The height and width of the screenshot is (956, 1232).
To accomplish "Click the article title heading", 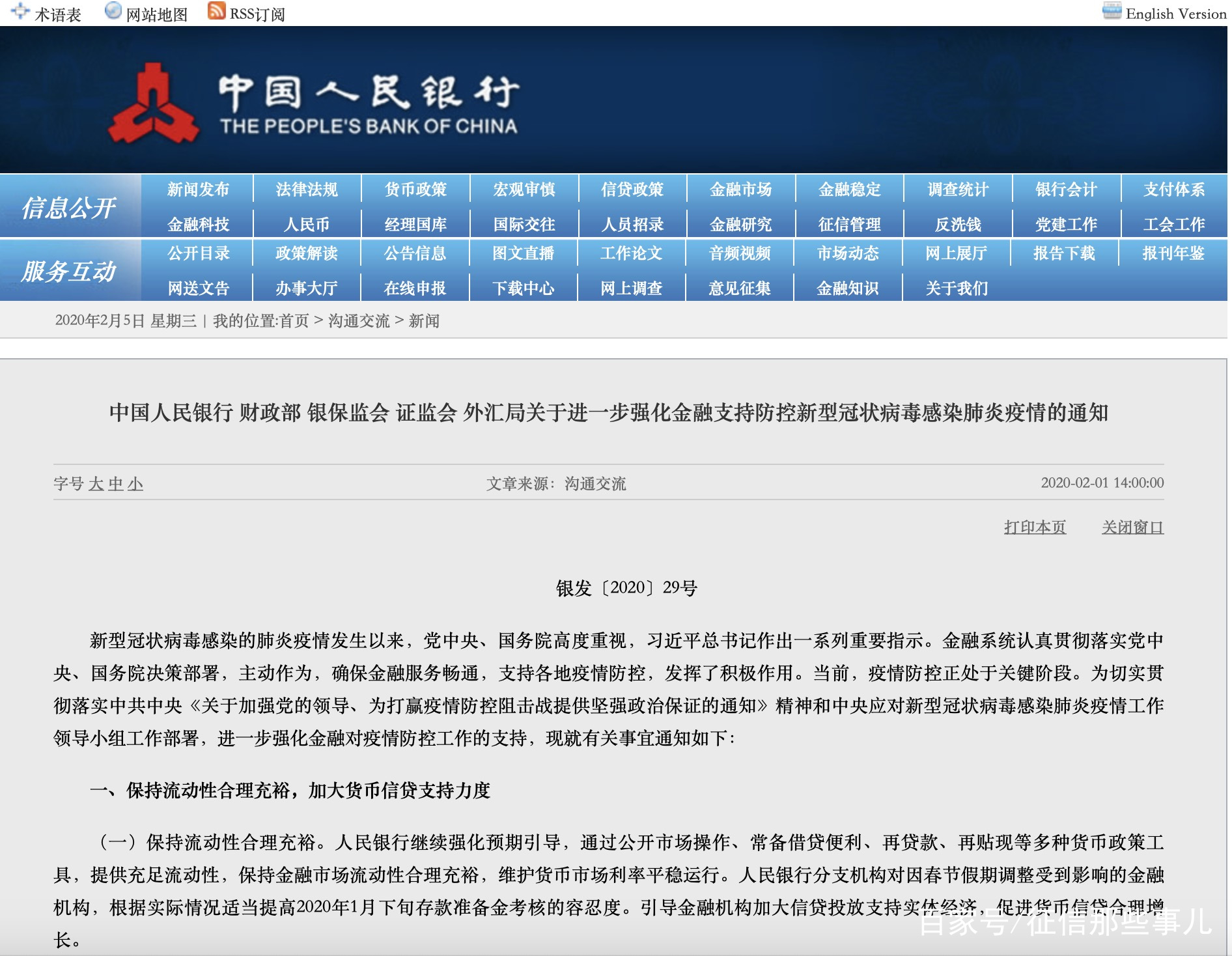I will [x=609, y=412].
